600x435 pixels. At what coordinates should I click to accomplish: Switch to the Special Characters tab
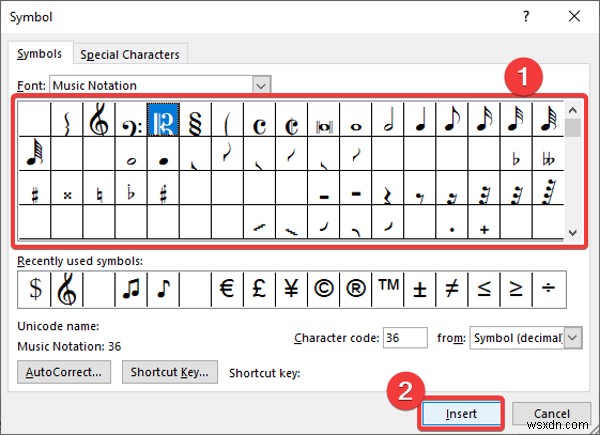point(130,54)
